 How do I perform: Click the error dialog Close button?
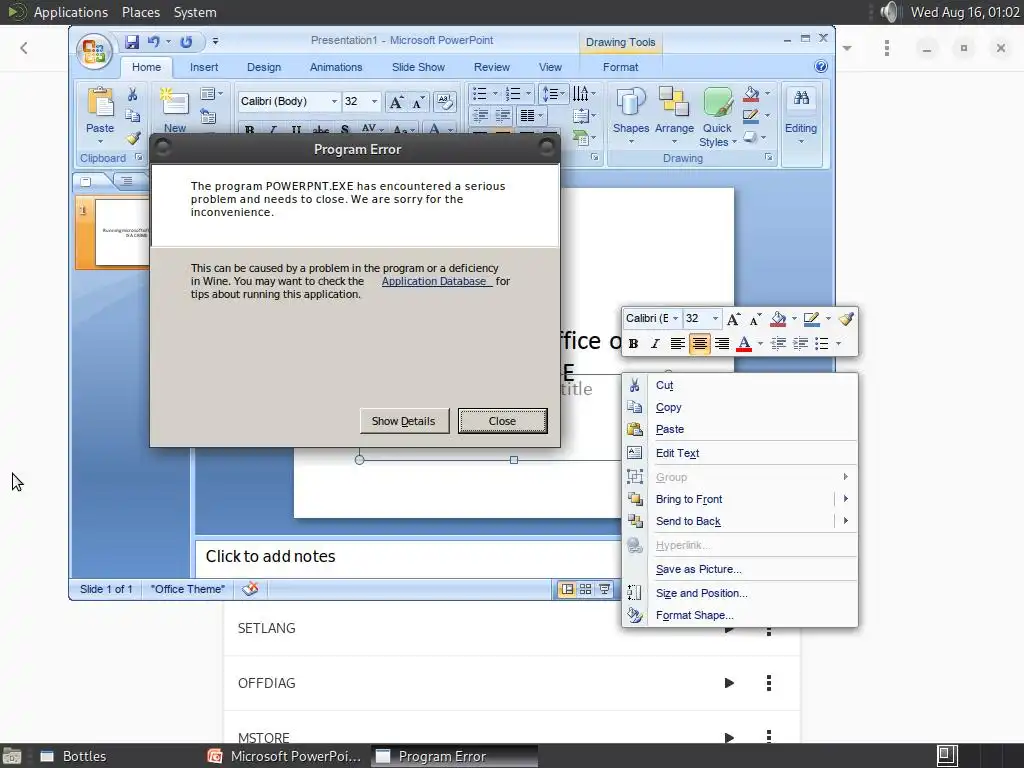coord(502,421)
